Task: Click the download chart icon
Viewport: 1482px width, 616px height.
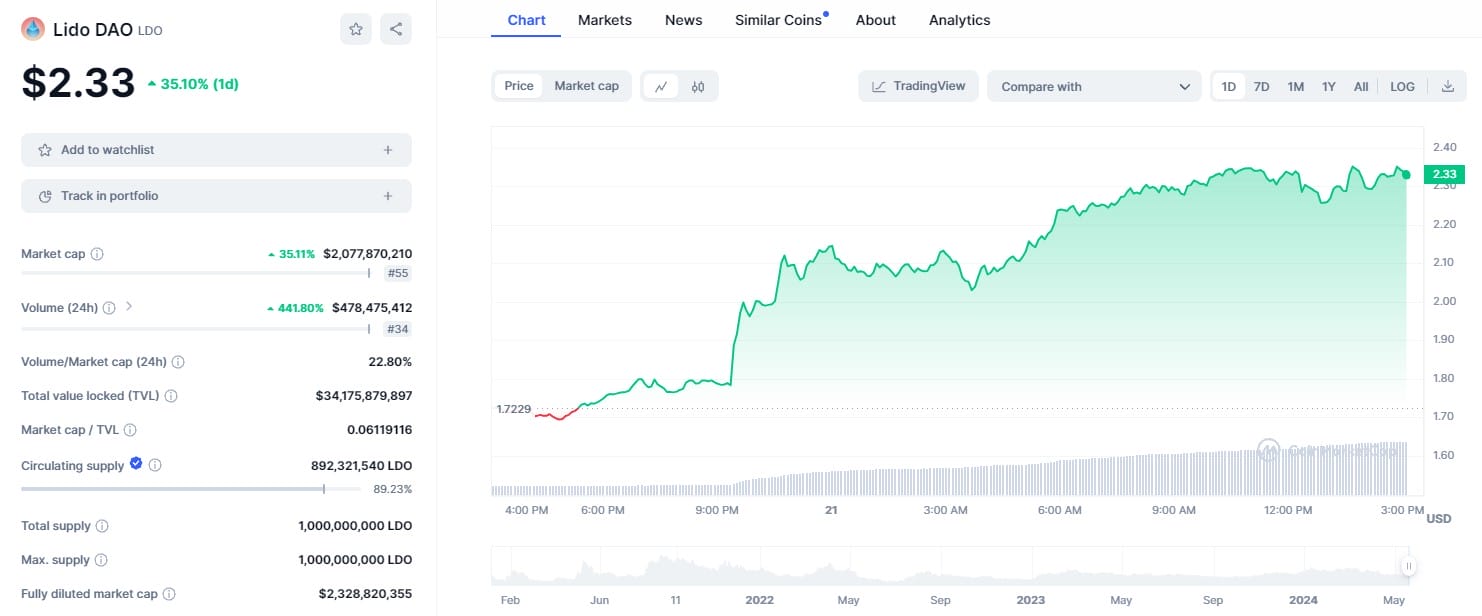Action: point(1447,87)
